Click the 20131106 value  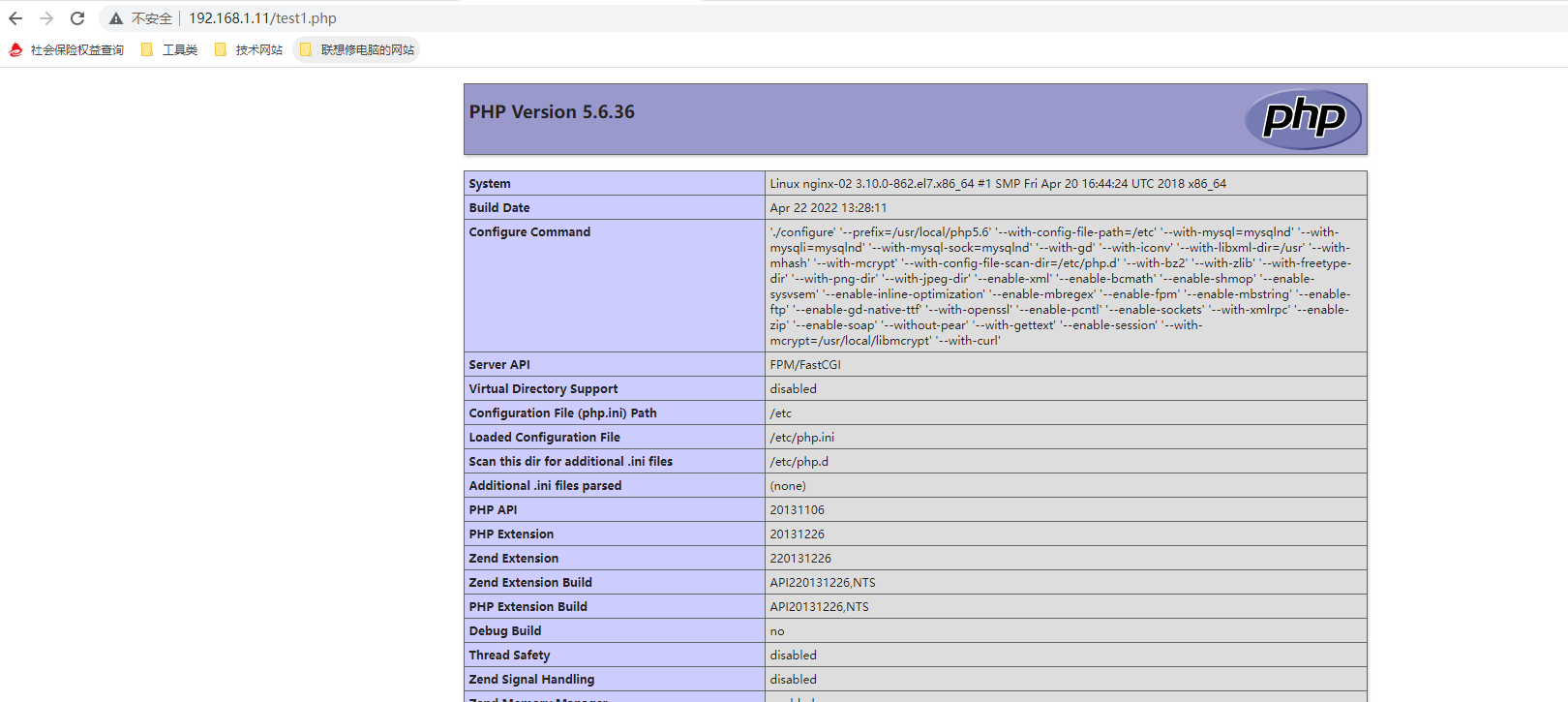coord(798,510)
